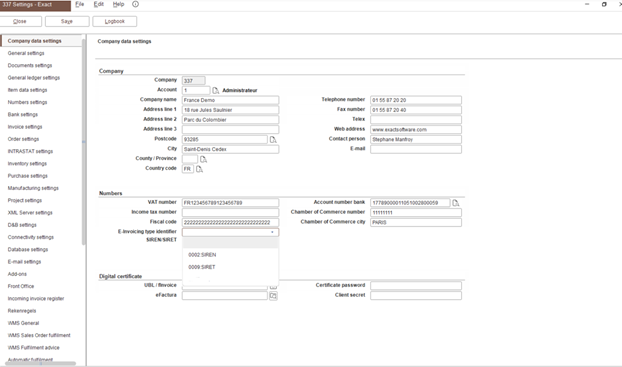Open INTRASTAT settings
Screen dimensions: 622x367
coord(30,152)
